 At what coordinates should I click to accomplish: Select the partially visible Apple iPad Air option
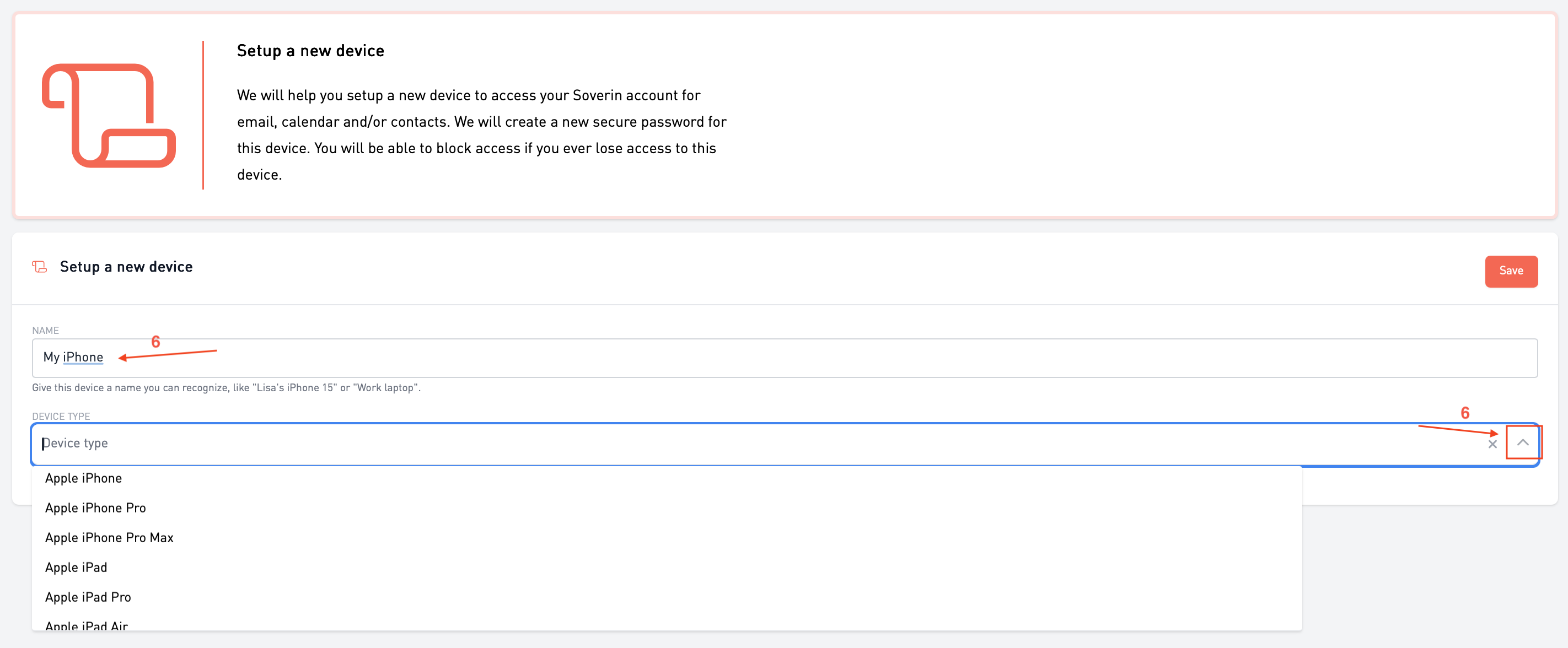87,625
